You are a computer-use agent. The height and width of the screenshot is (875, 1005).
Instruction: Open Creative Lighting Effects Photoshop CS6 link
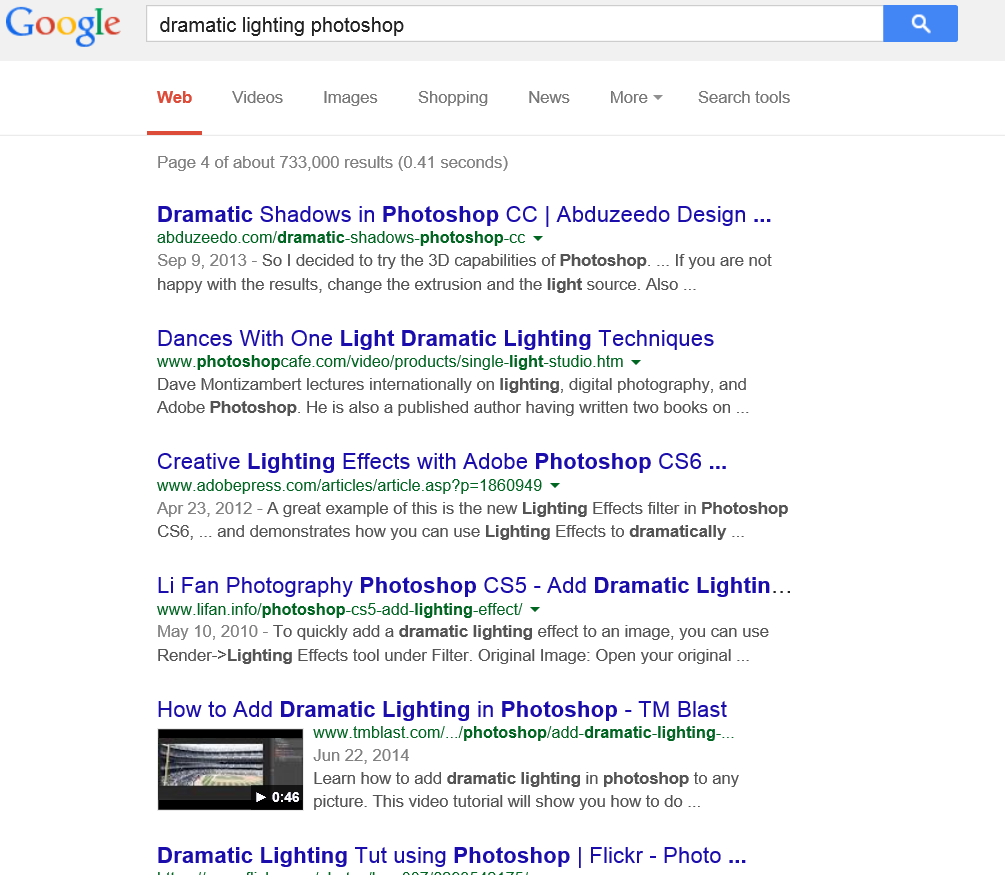pos(442,462)
